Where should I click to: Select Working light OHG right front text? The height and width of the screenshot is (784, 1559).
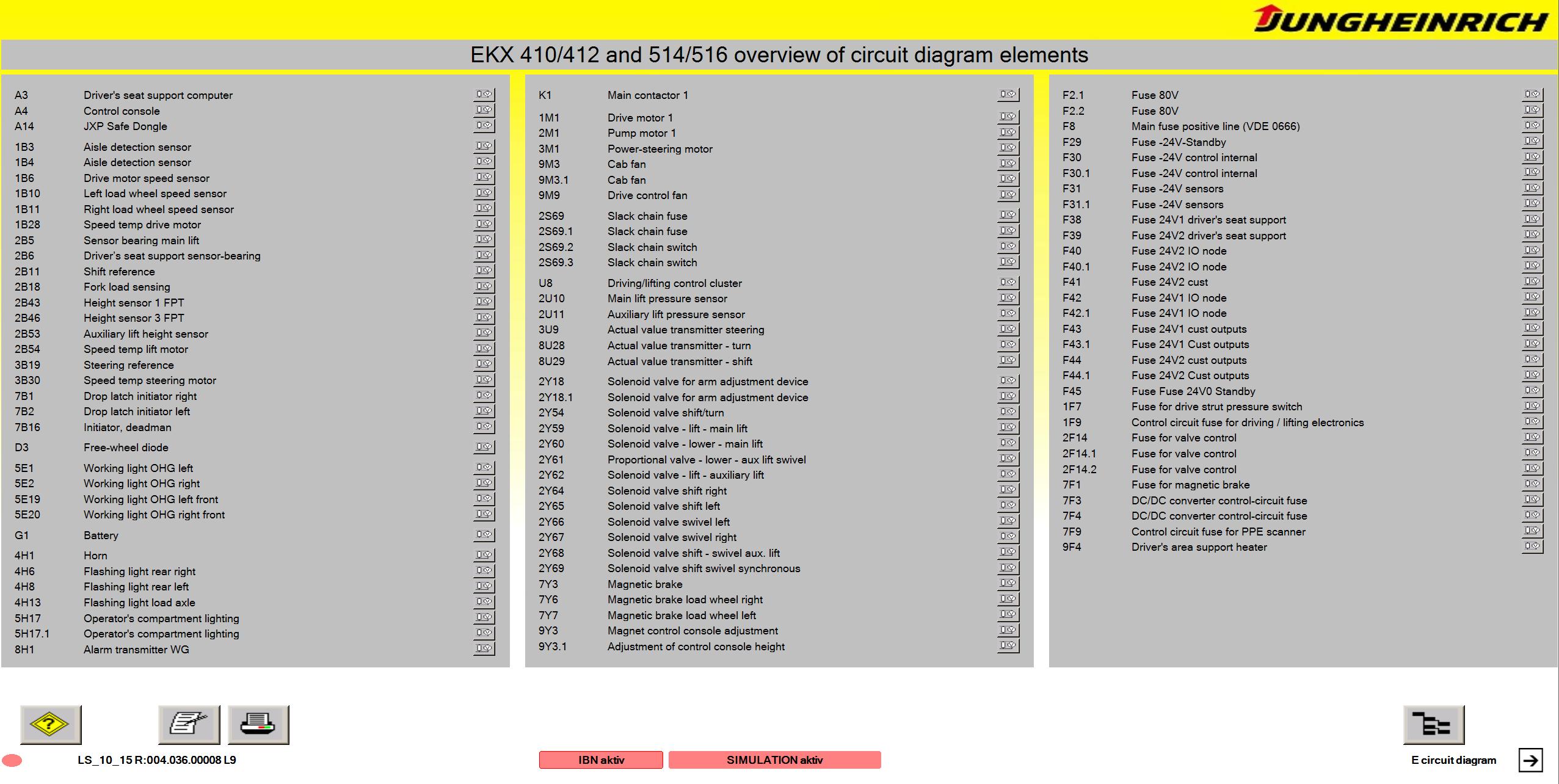tap(154, 515)
